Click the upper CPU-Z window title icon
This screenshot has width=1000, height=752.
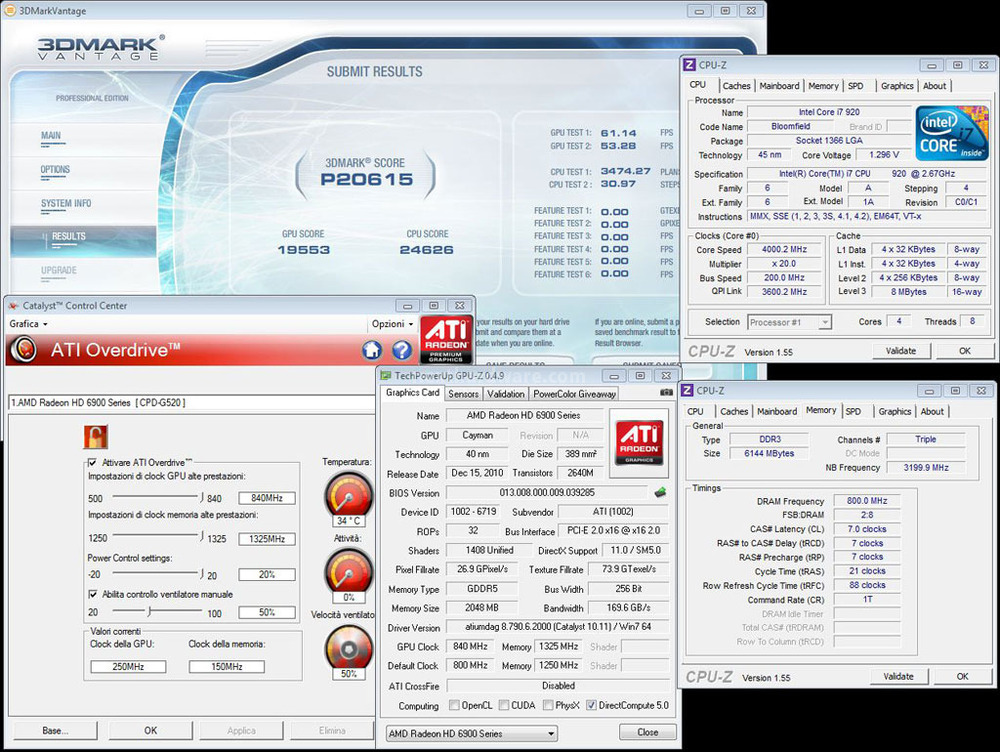[689, 64]
